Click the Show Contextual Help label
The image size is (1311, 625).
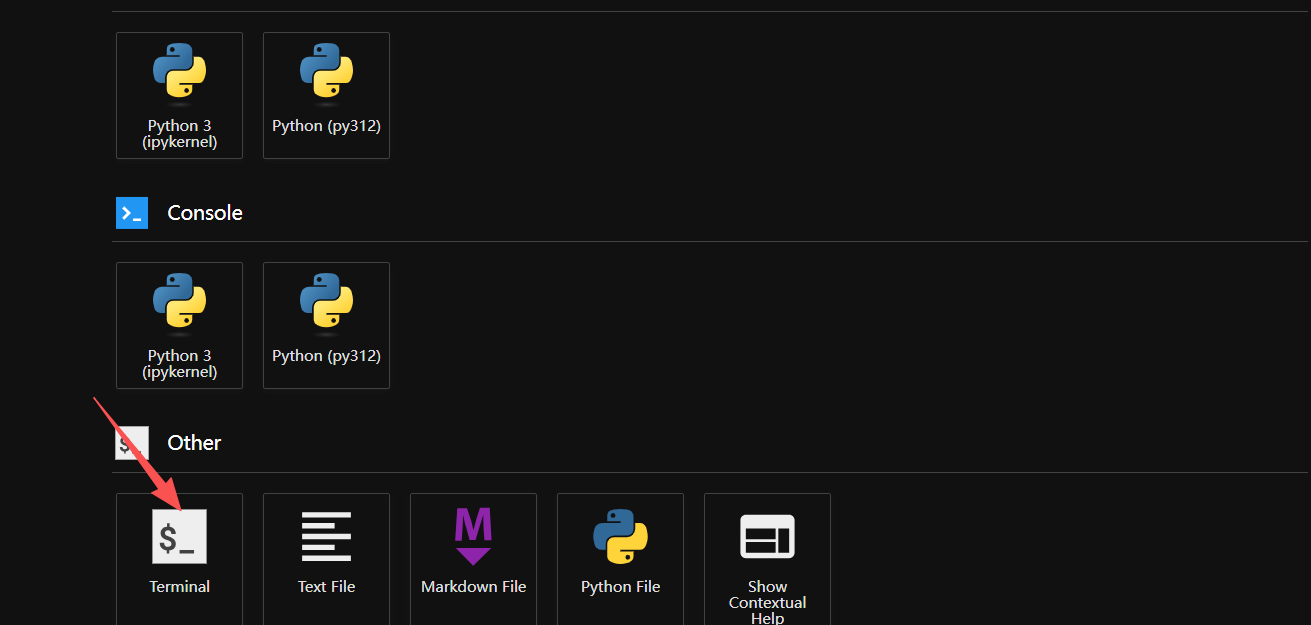[767, 602]
